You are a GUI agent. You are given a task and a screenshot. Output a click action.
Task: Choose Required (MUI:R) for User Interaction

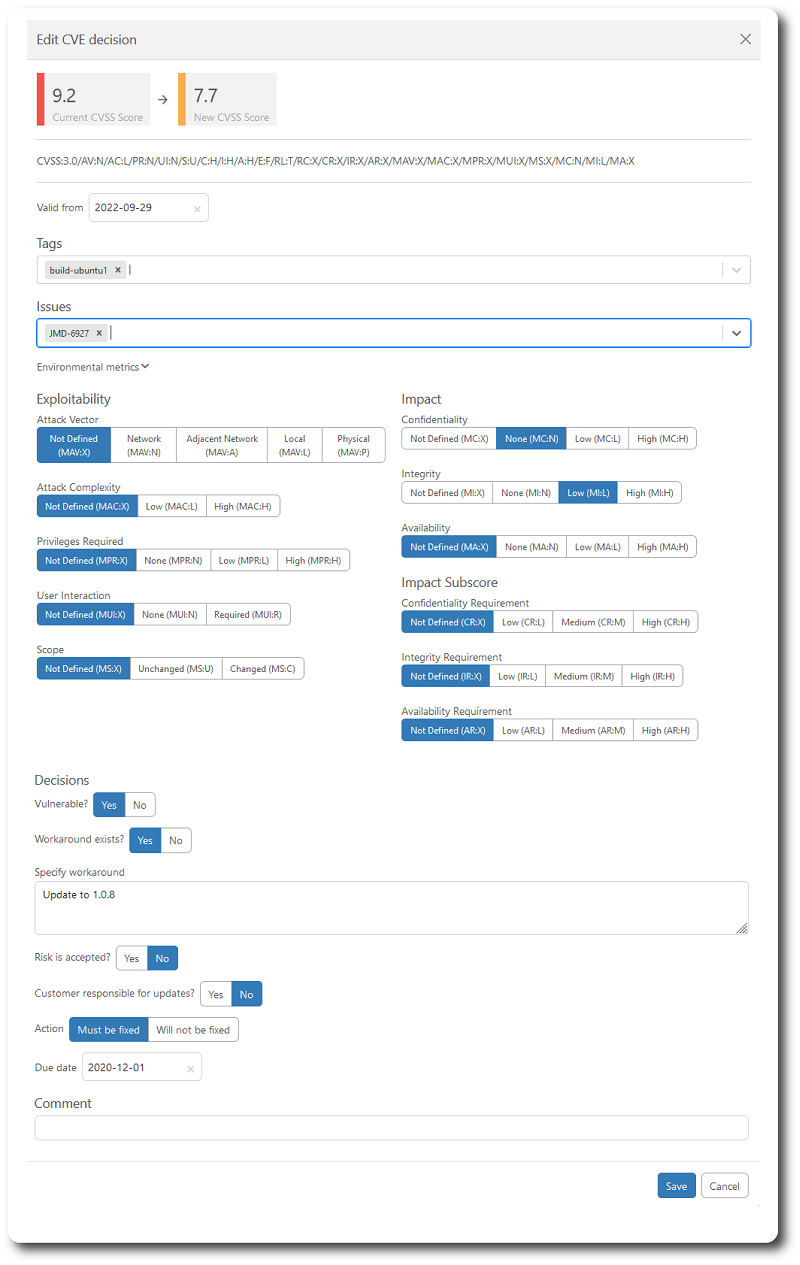(248, 615)
